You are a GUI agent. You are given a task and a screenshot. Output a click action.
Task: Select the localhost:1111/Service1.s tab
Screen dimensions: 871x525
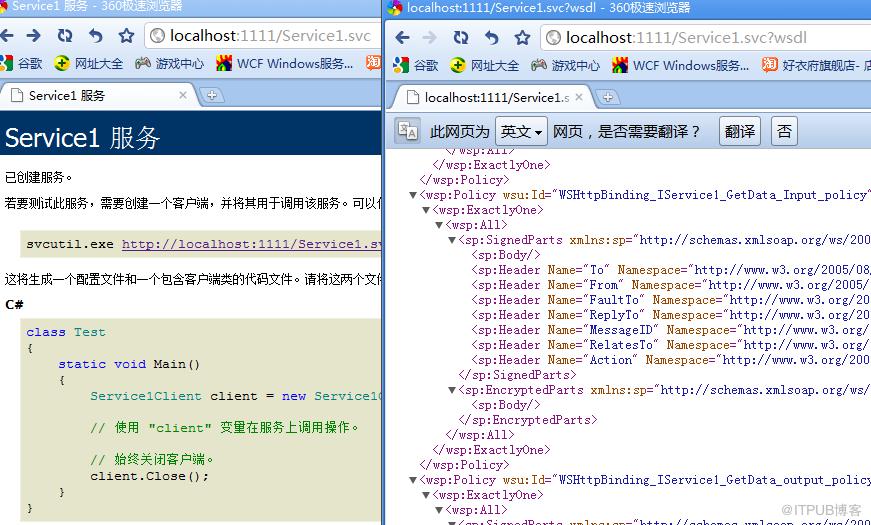(494, 97)
